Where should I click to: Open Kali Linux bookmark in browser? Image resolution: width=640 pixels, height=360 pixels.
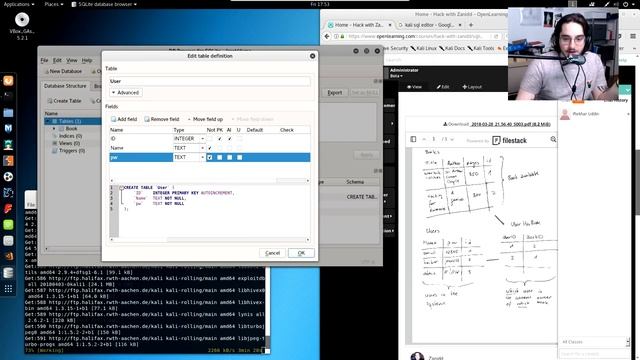tap(424, 48)
